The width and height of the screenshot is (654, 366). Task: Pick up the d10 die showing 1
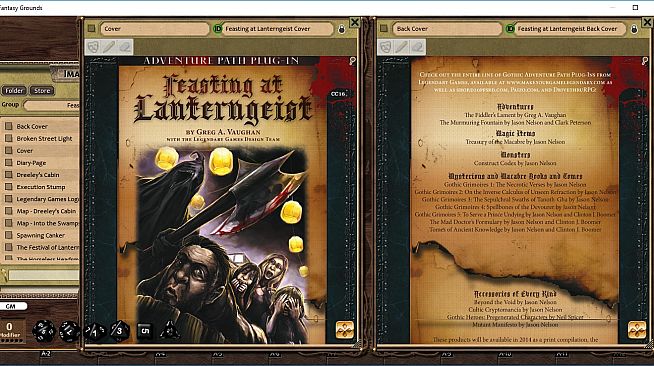pyautogui.click(x=95, y=331)
